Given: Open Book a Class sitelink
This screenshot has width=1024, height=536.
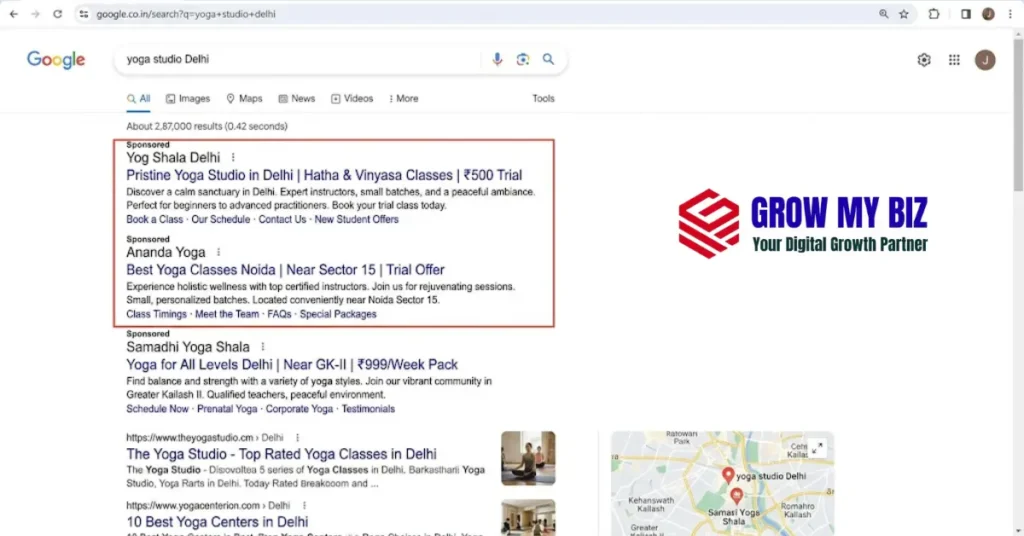Looking at the screenshot, I should pyautogui.click(x=155, y=219).
